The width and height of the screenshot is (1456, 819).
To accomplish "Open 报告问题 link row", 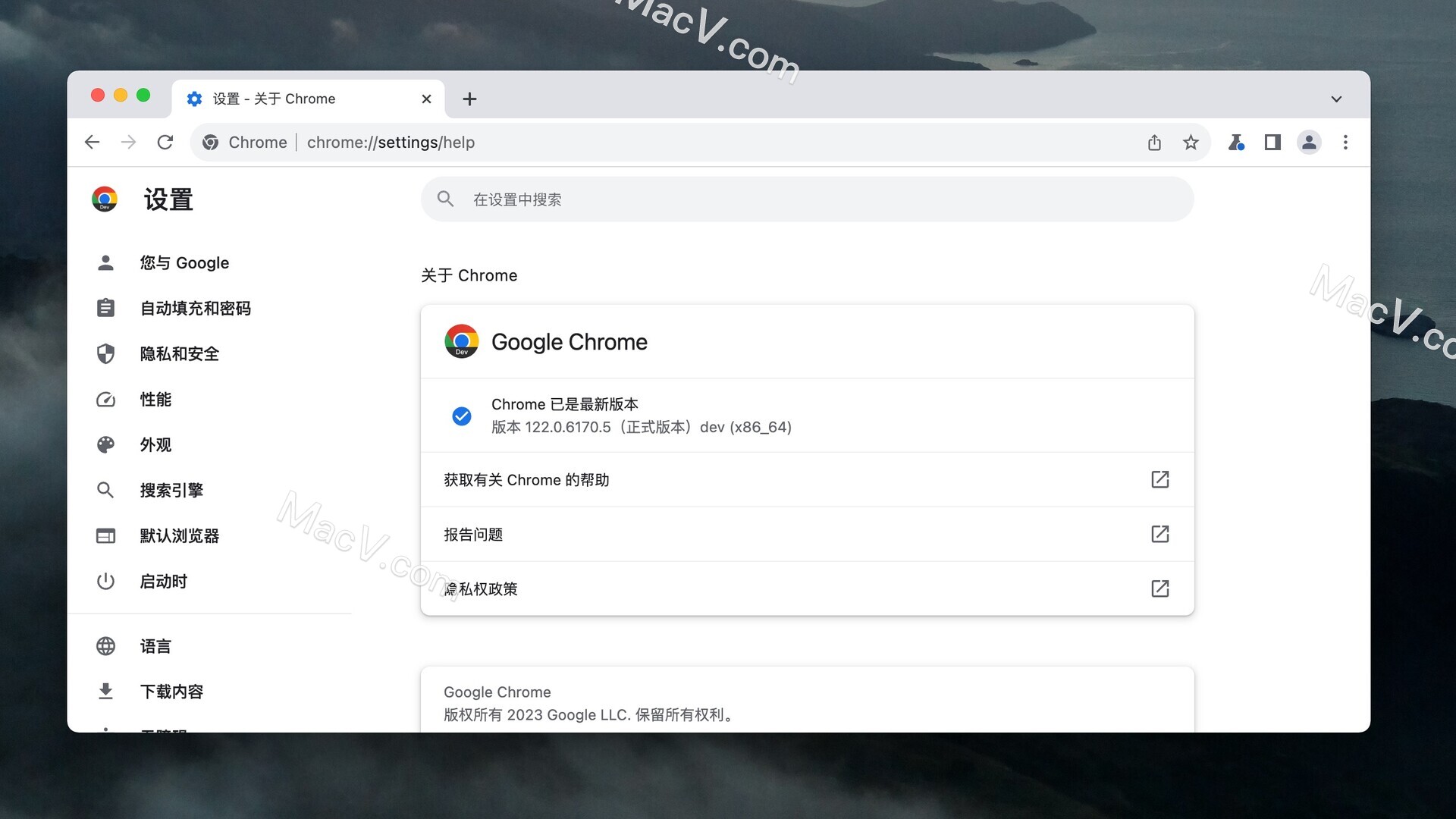I will coord(807,535).
